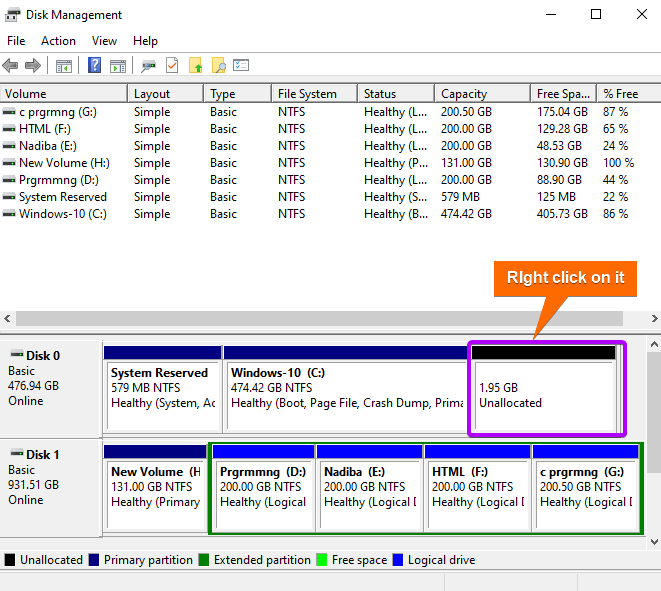Click the bright green Free space legend swatch
This screenshot has height=591, width=661.
pos(322,560)
